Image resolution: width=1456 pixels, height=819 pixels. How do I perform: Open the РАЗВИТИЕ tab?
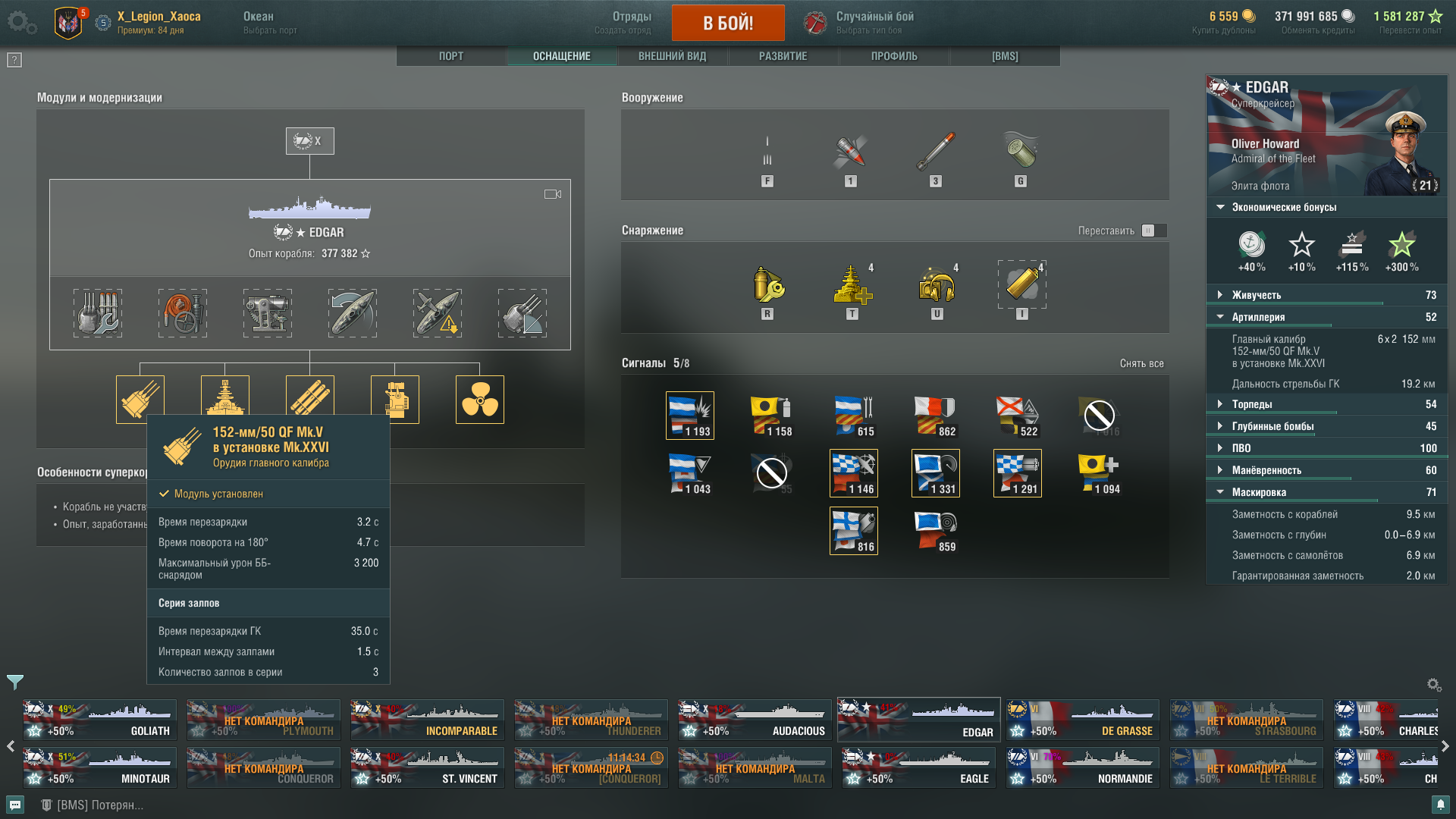[783, 56]
